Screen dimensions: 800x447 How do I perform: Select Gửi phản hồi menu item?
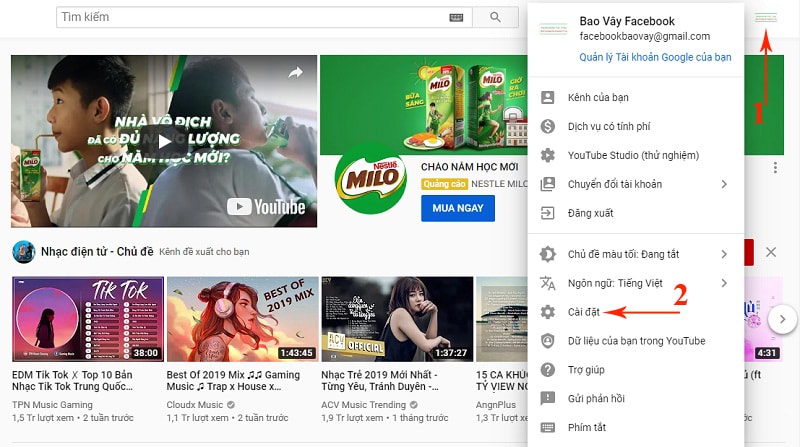(x=636, y=398)
